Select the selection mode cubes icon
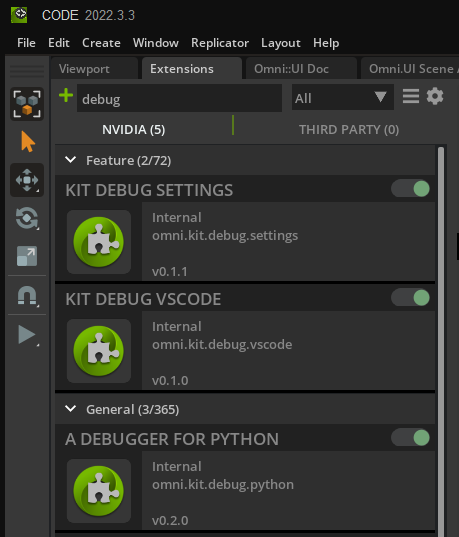This screenshot has height=537, width=459. pos(27,104)
